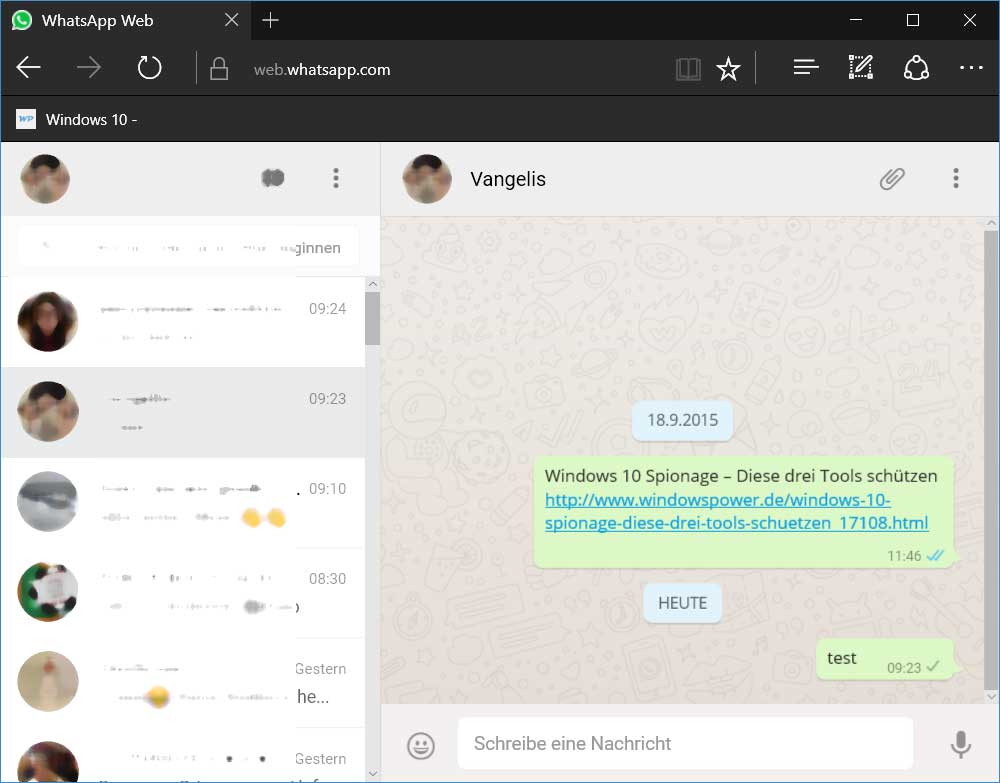
Task: Open the partly visible bottom Gestern chat
Action: point(183,755)
